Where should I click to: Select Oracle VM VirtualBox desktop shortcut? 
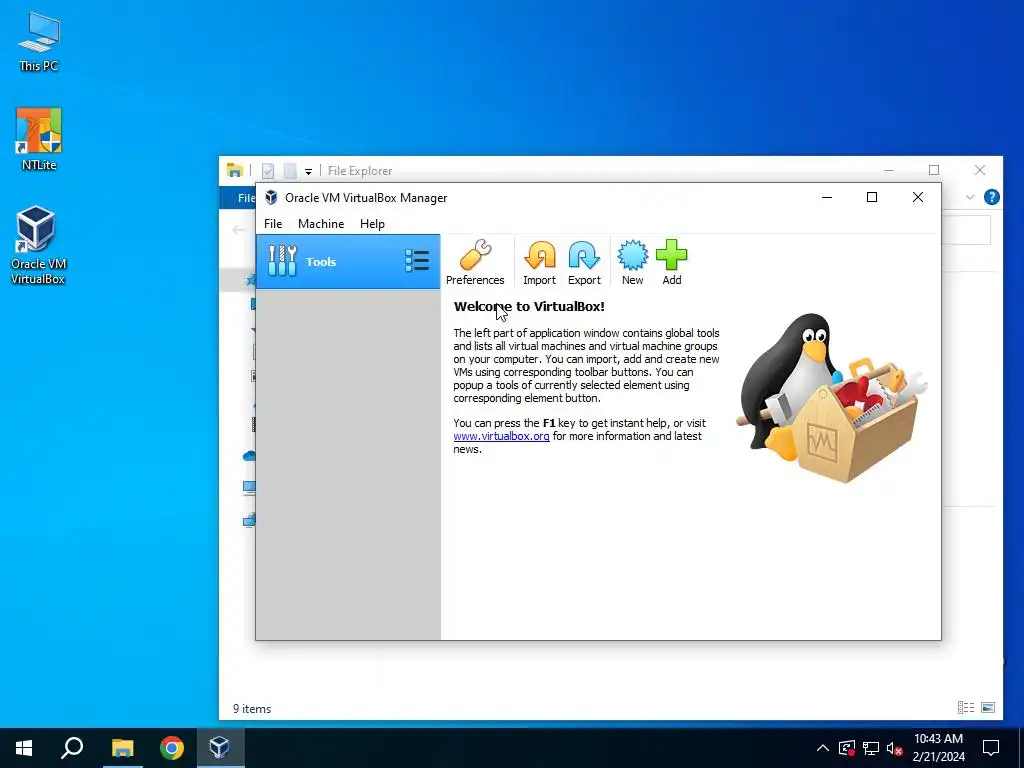(39, 246)
